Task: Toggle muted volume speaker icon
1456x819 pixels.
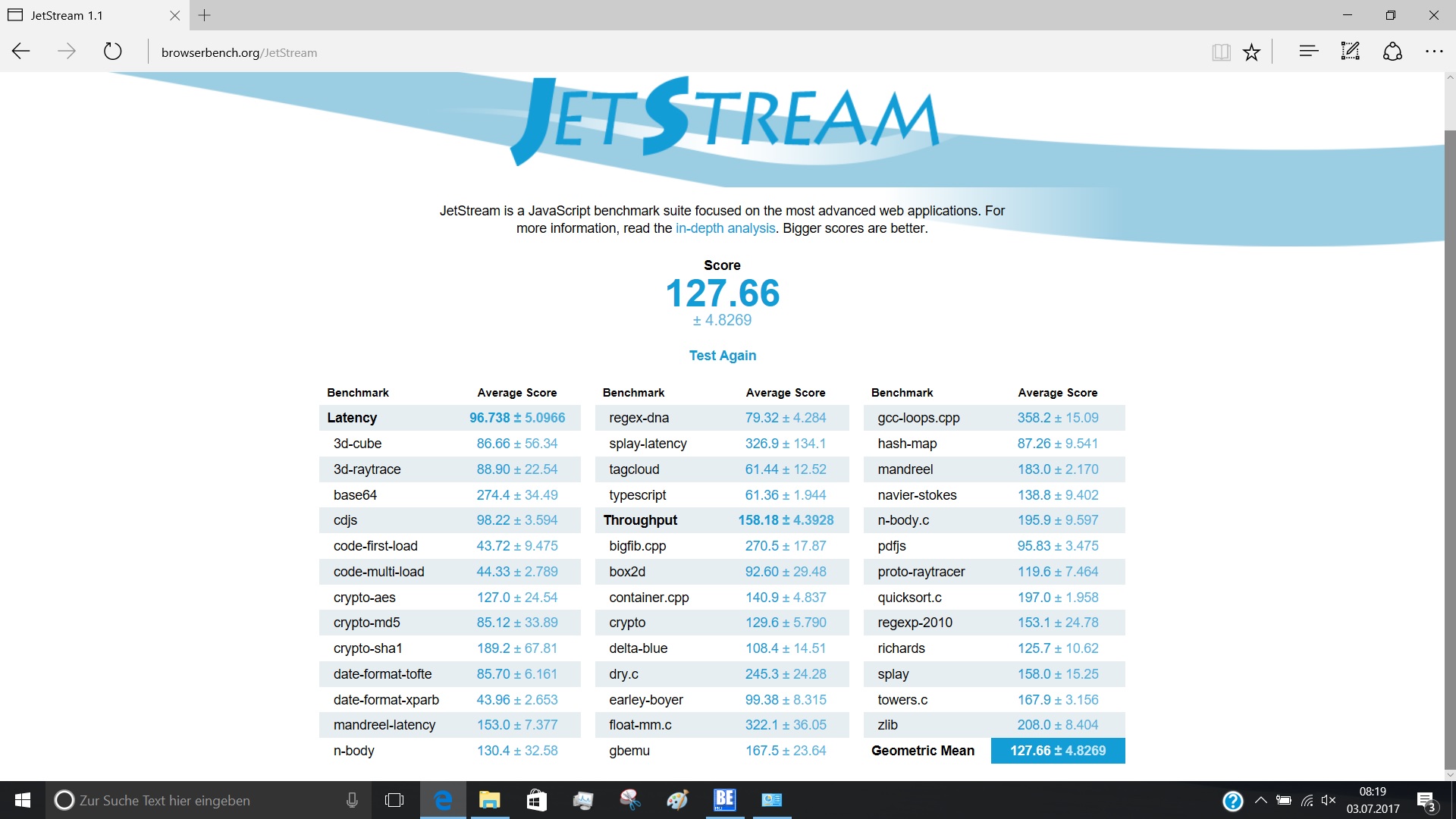Action: point(1328,800)
